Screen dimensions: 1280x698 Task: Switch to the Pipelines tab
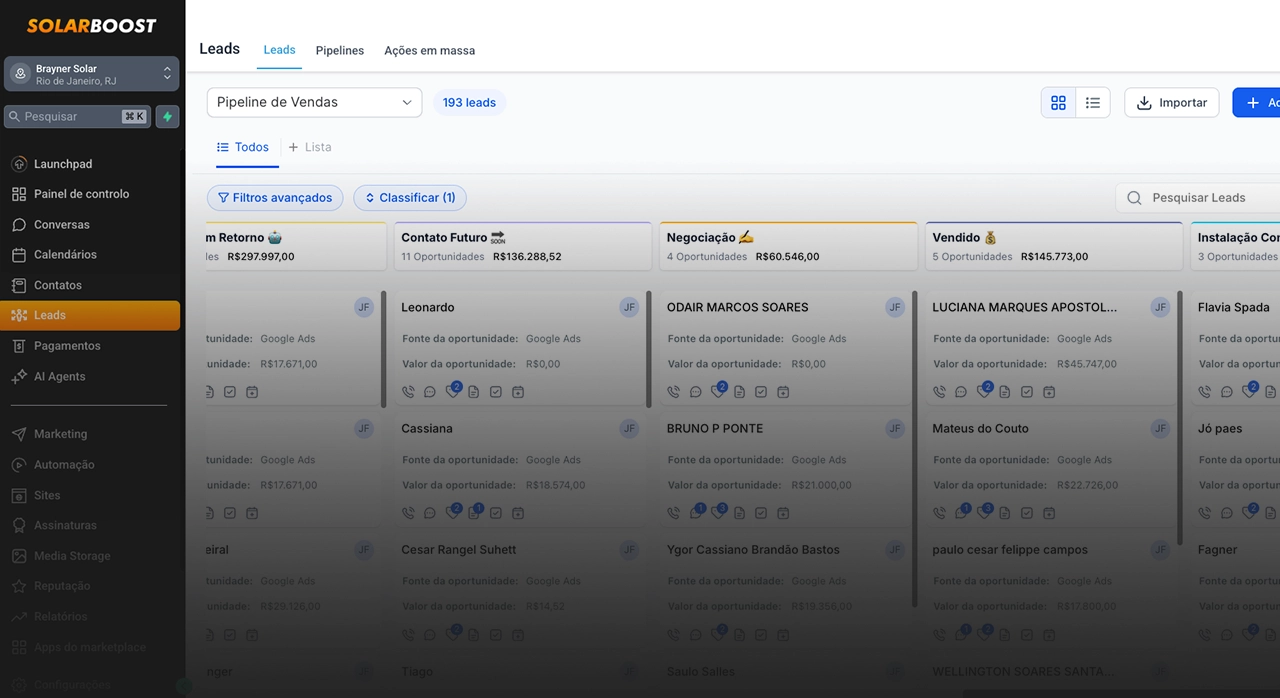pyautogui.click(x=340, y=50)
